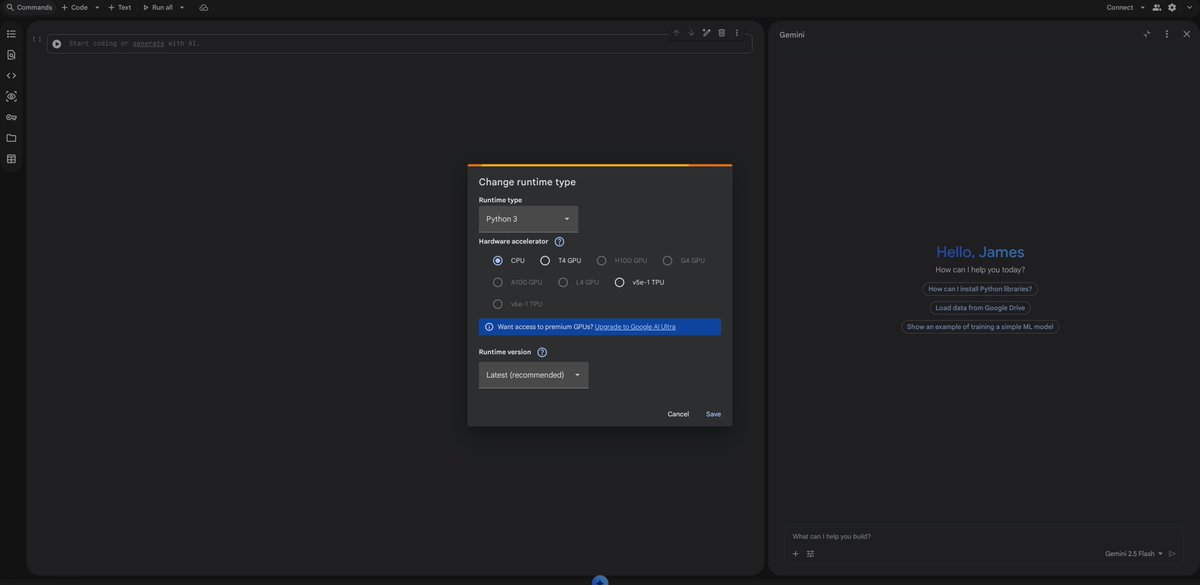Click the cloud save status icon
Viewport: 1200px width, 585px height.
pos(204,7)
